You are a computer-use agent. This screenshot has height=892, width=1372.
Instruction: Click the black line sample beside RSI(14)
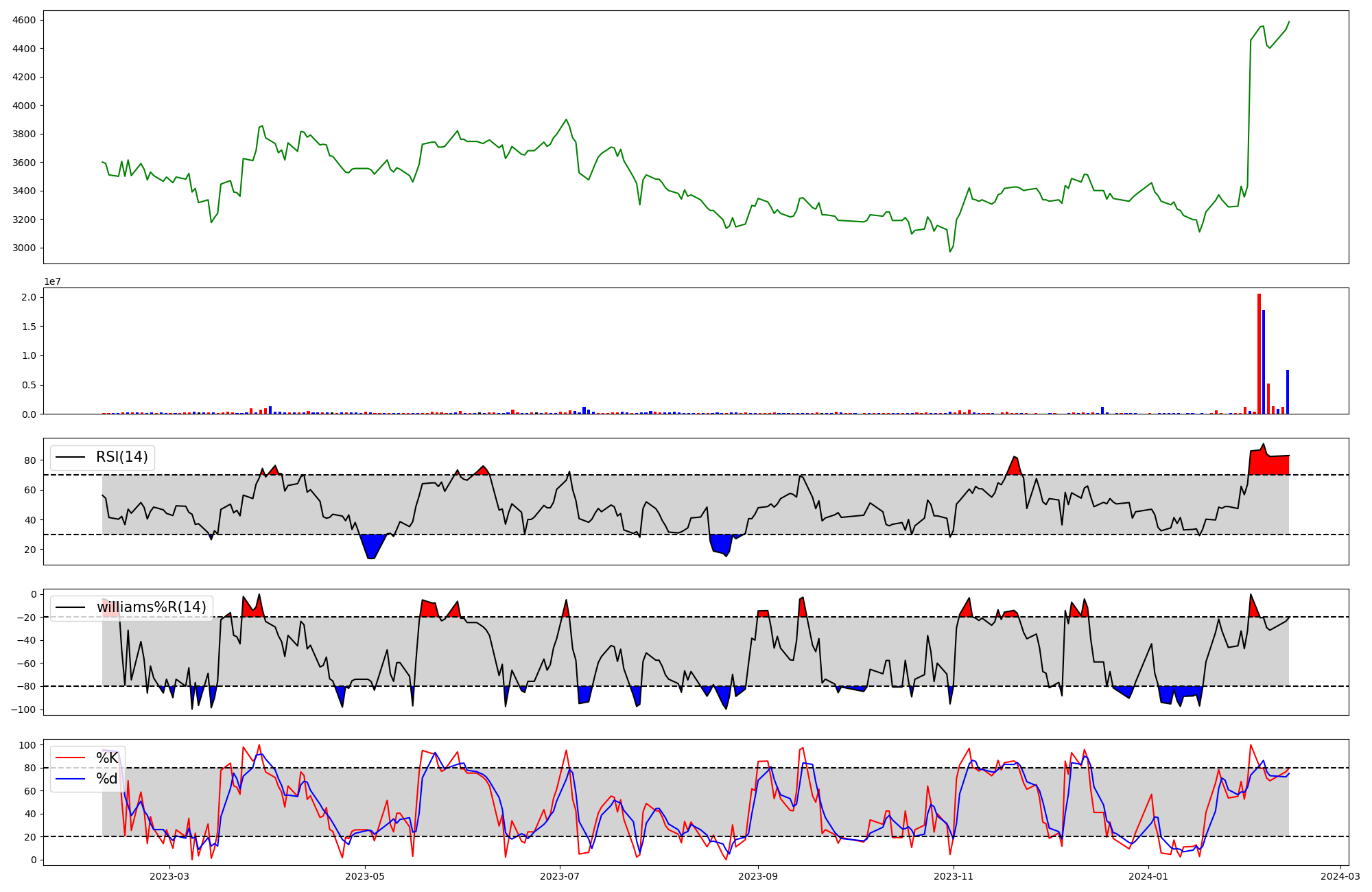point(70,457)
